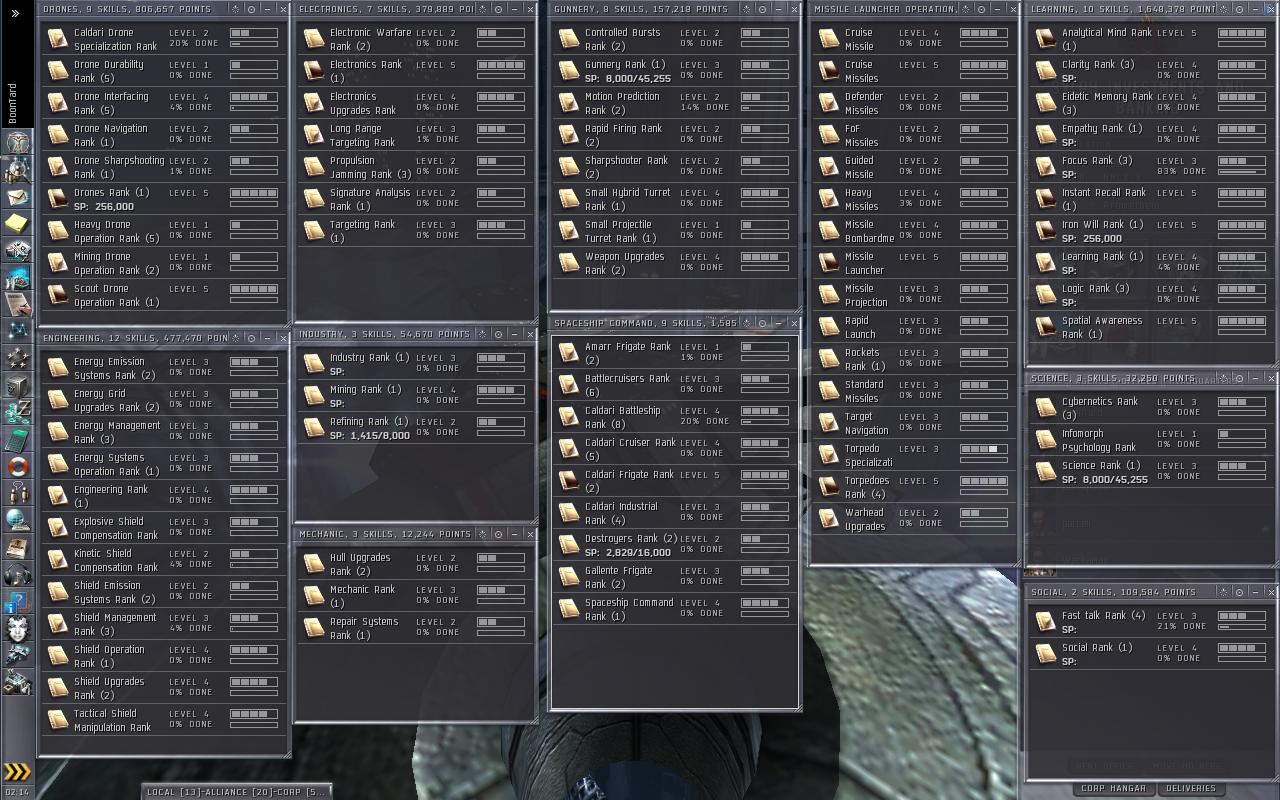Click the book icon for Caldari Drone Specialization
The height and width of the screenshot is (800, 1280).
pos(57,40)
